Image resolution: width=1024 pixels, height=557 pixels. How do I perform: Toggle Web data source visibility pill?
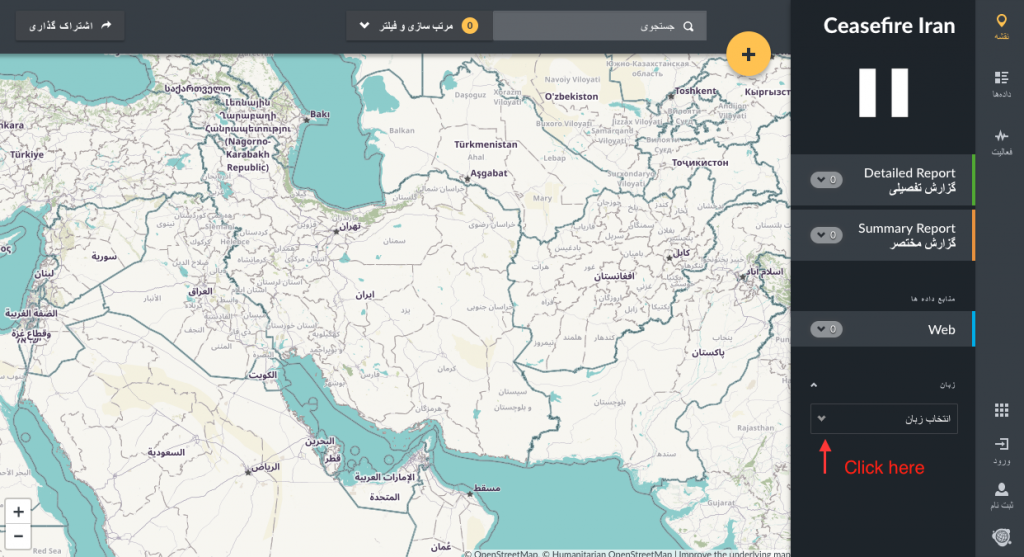[826, 329]
